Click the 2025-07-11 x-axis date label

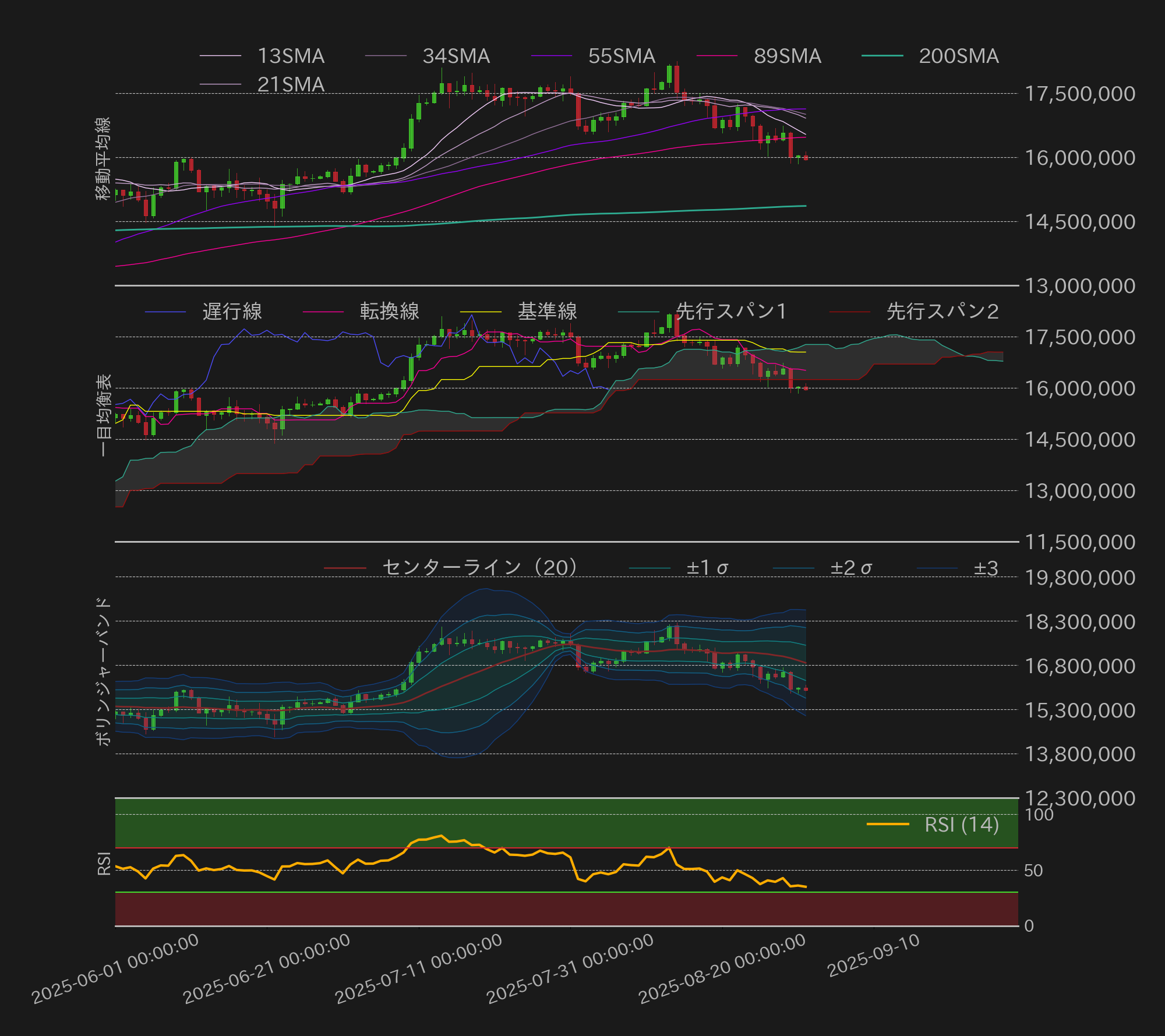(419, 968)
